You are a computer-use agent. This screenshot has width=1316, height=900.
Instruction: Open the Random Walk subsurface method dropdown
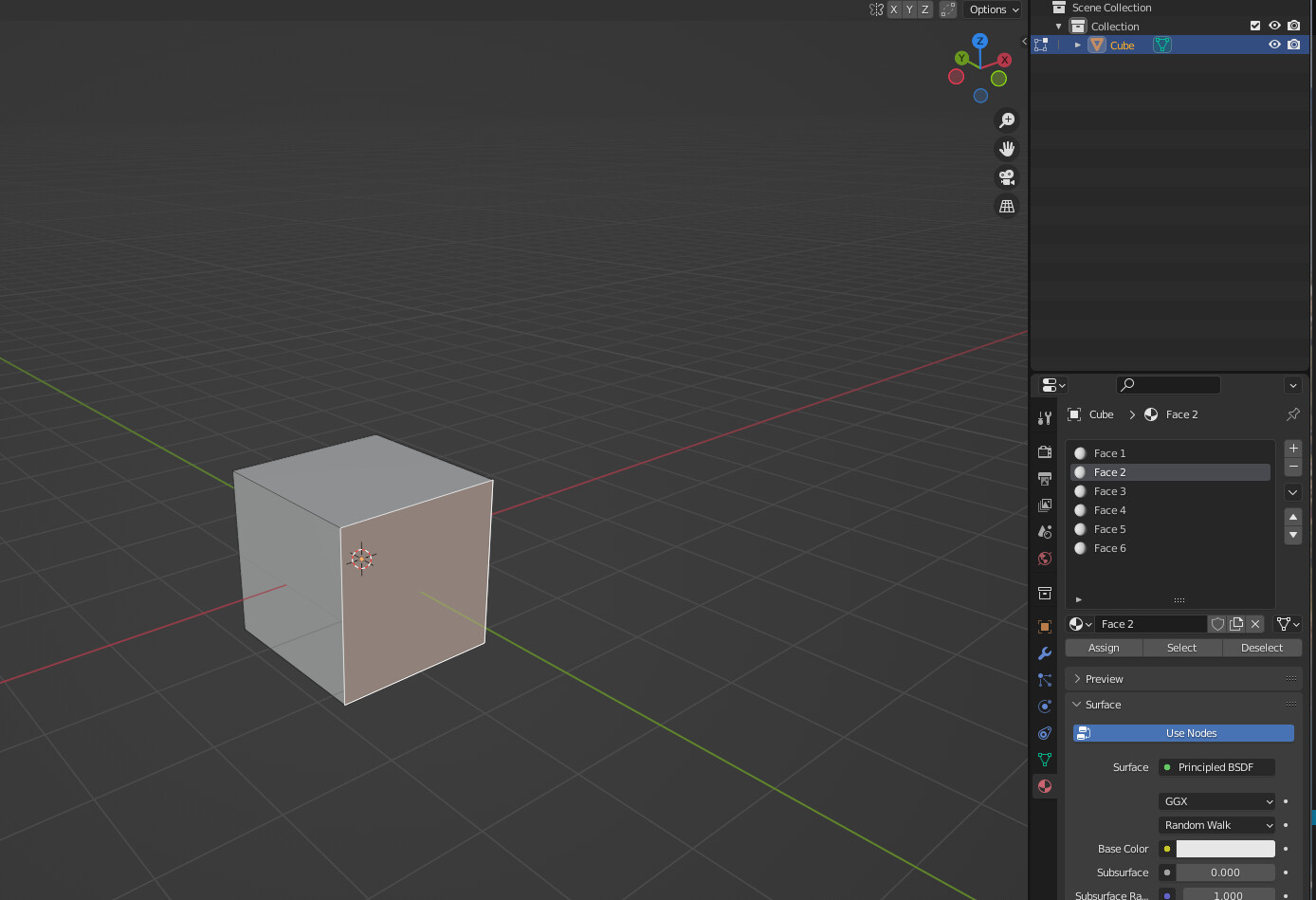click(1216, 824)
